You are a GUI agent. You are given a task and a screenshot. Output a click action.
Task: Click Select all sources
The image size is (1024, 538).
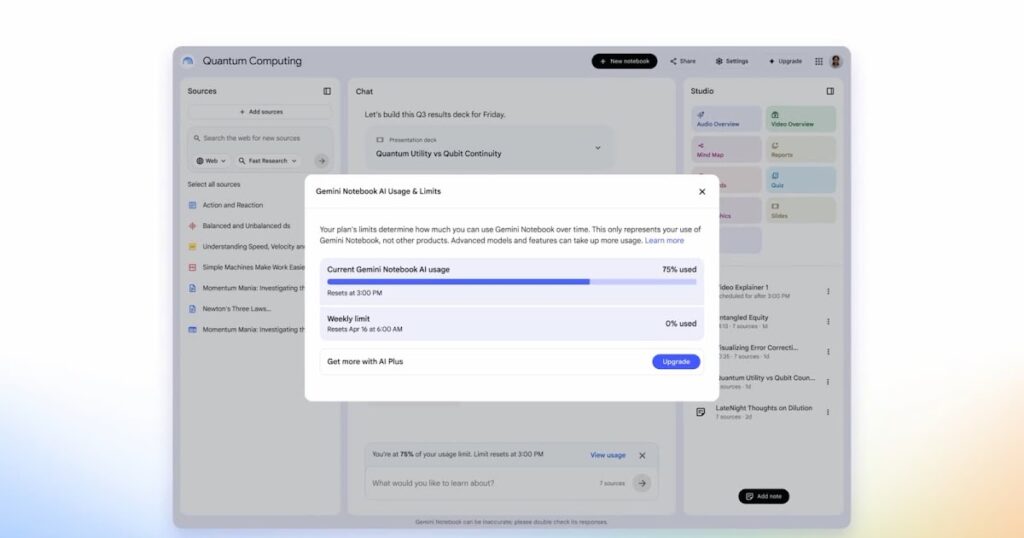[214, 184]
